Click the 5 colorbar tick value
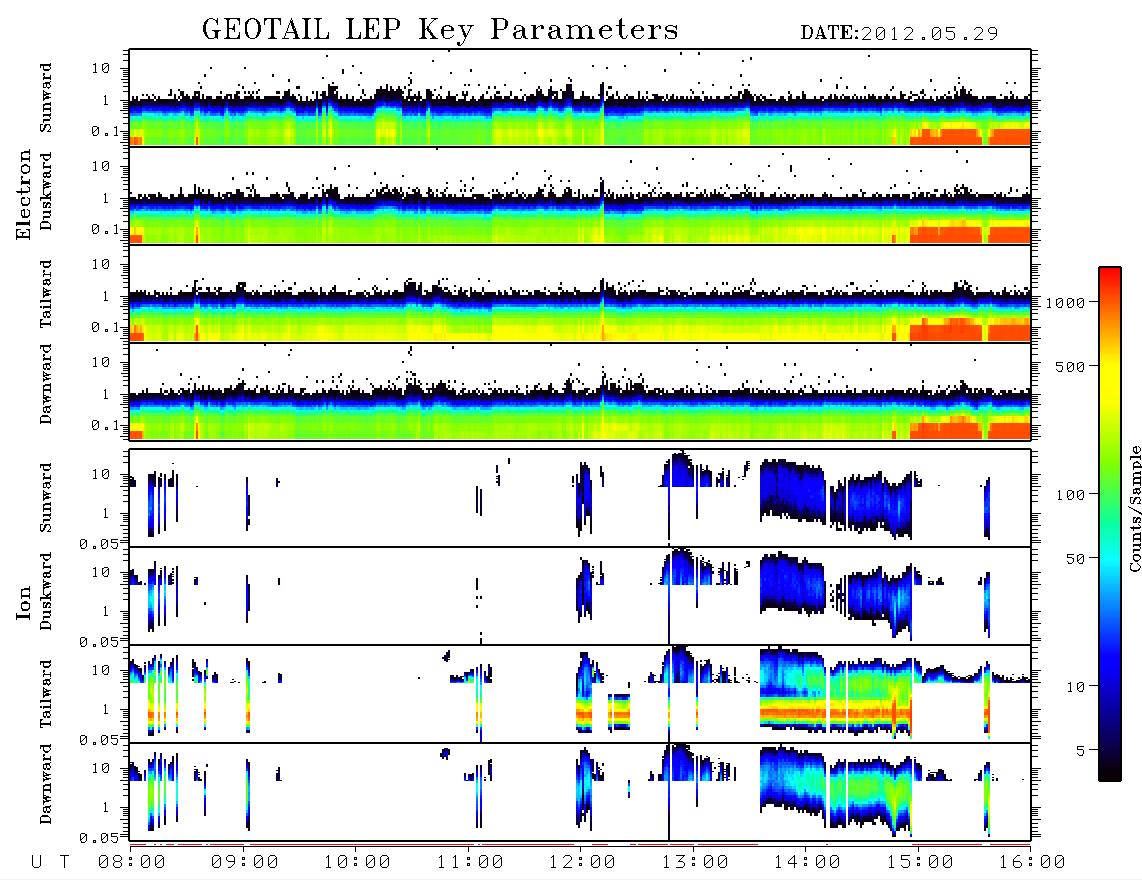The width and height of the screenshot is (1142, 880). click(x=1080, y=751)
